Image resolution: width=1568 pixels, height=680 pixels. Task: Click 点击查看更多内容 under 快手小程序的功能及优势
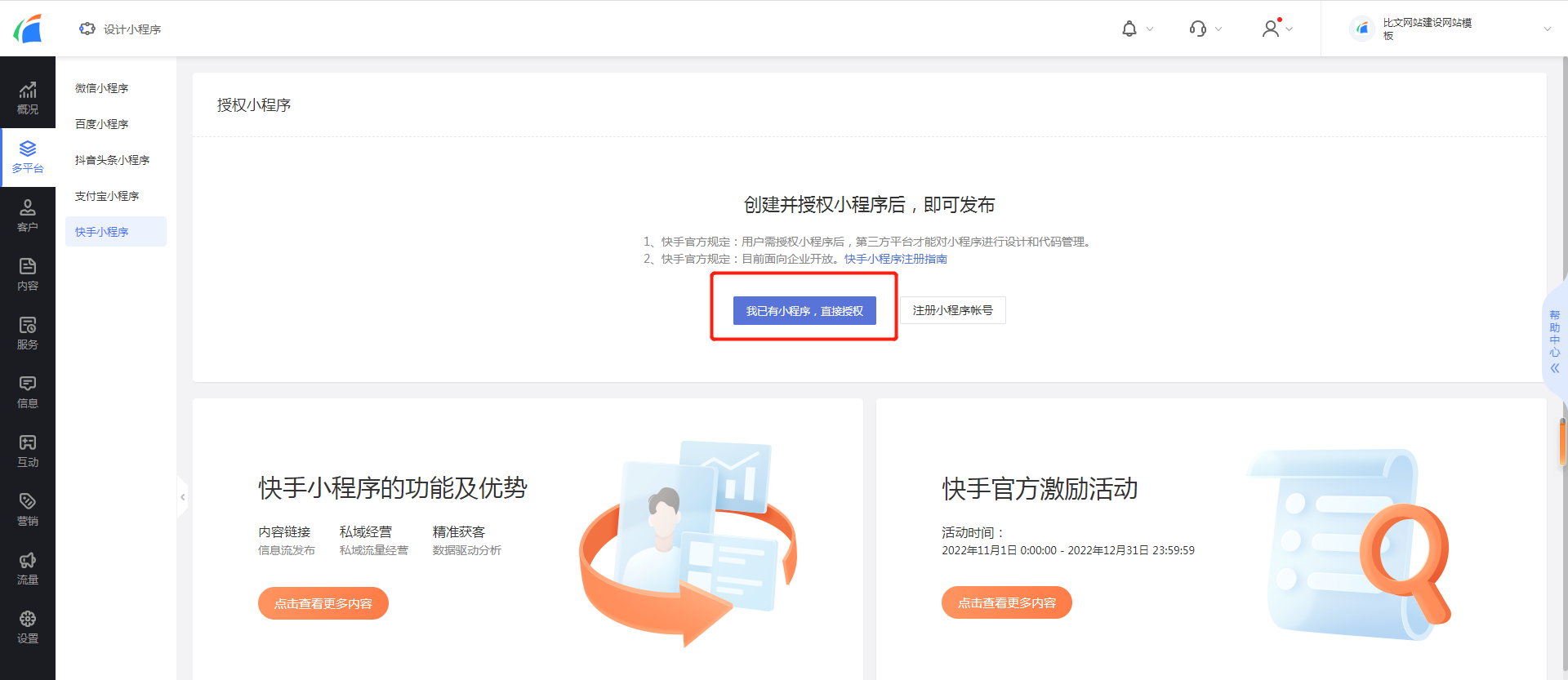(323, 603)
